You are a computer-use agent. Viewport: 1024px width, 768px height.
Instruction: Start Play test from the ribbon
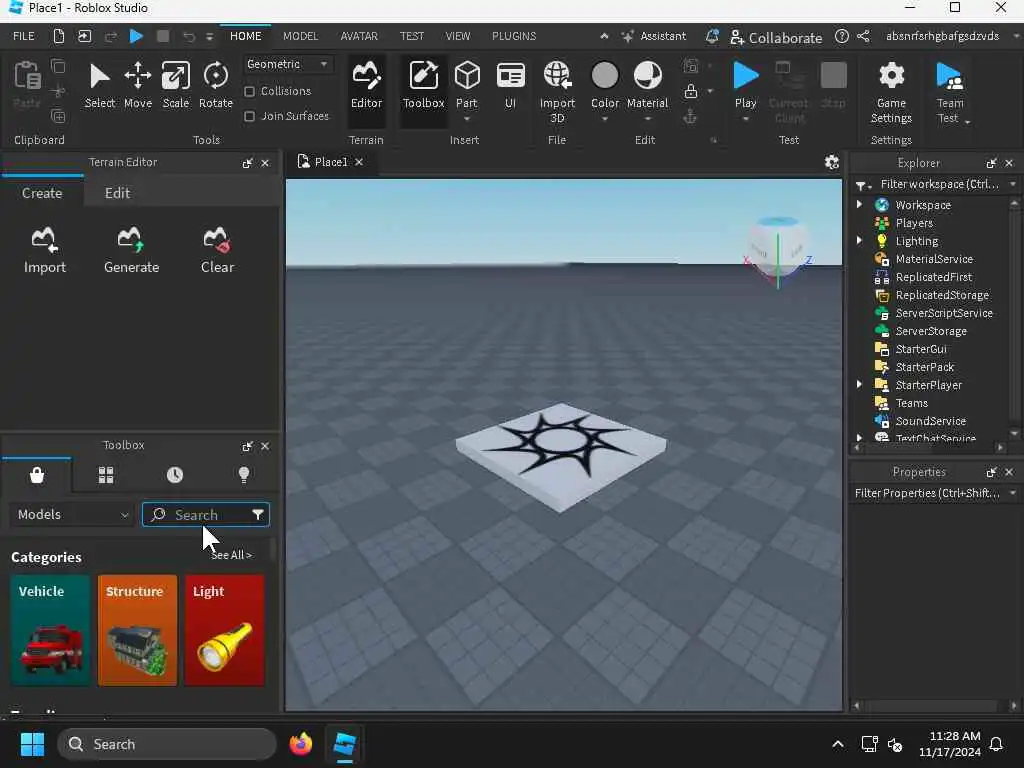(x=745, y=84)
